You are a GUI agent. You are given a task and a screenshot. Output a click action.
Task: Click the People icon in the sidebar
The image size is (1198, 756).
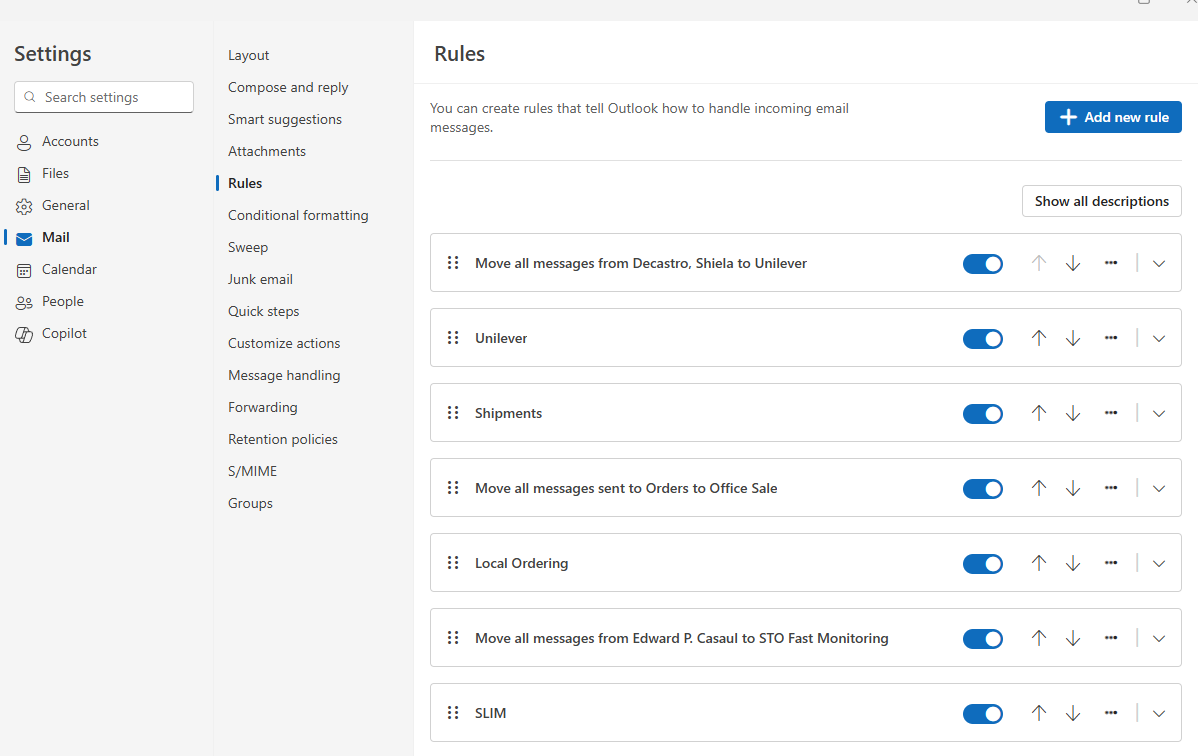tap(24, 302)
